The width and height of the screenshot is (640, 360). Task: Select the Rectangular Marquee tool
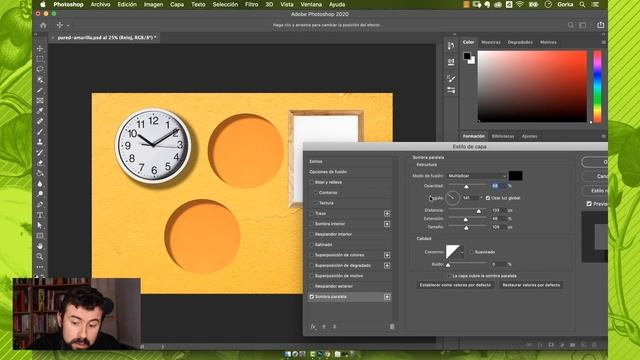point(40,59)
